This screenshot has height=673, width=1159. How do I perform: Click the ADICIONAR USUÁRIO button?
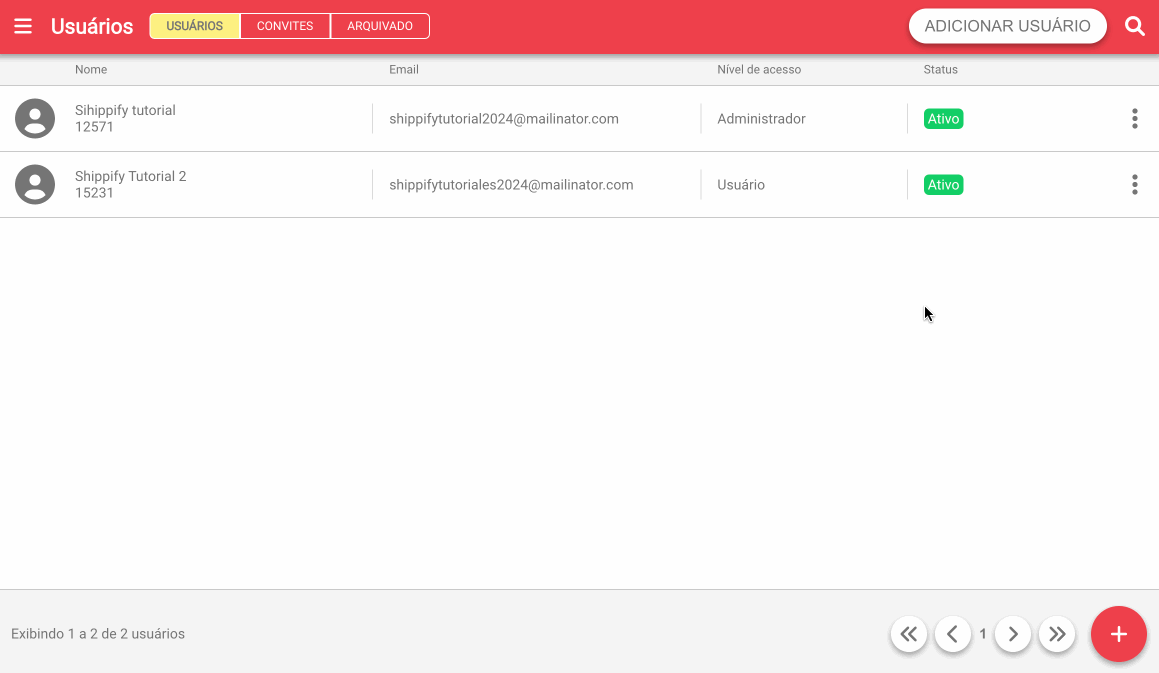(1007, 26)
